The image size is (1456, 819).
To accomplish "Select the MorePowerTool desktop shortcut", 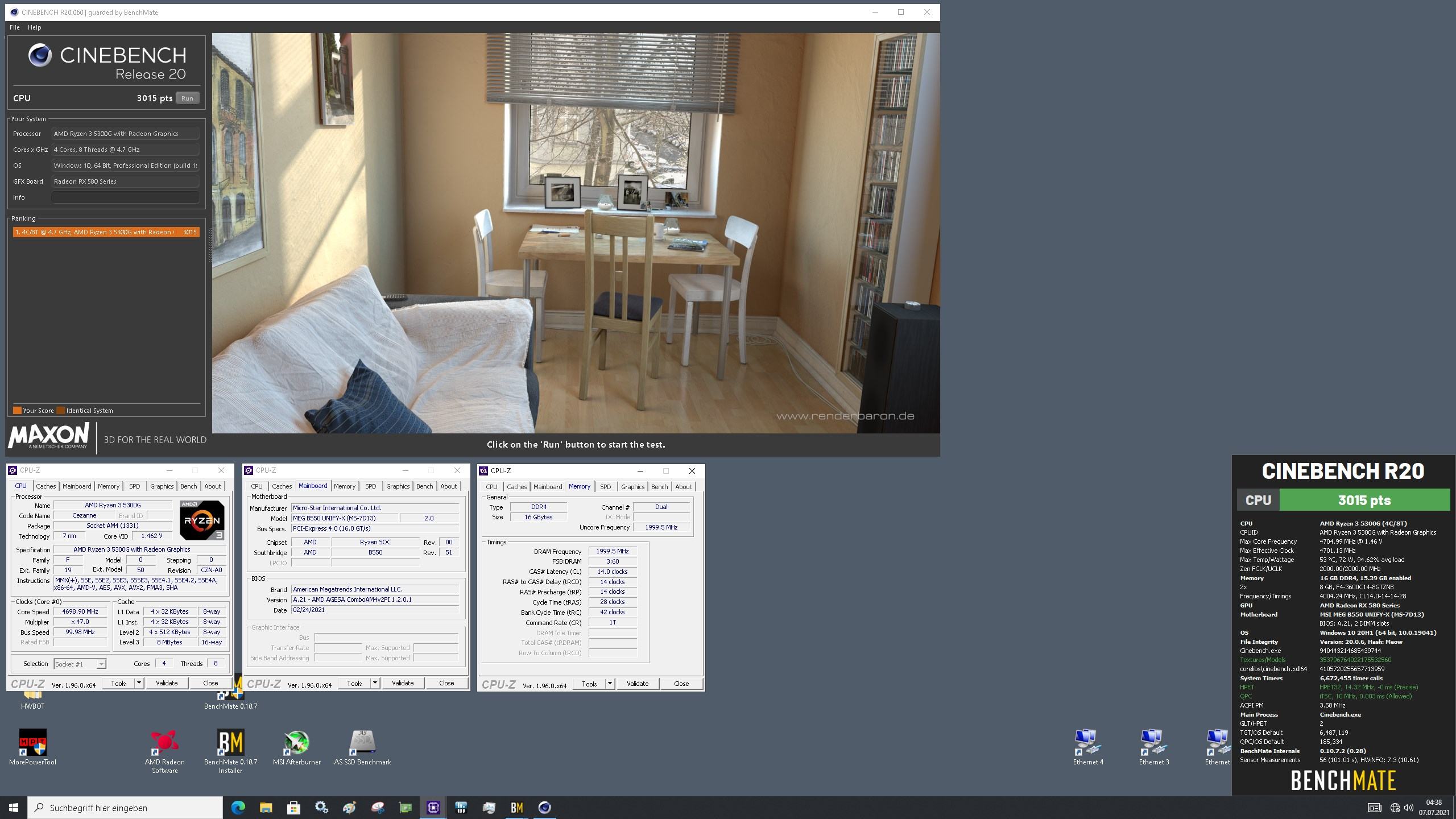I will click(x=32, y=747).
